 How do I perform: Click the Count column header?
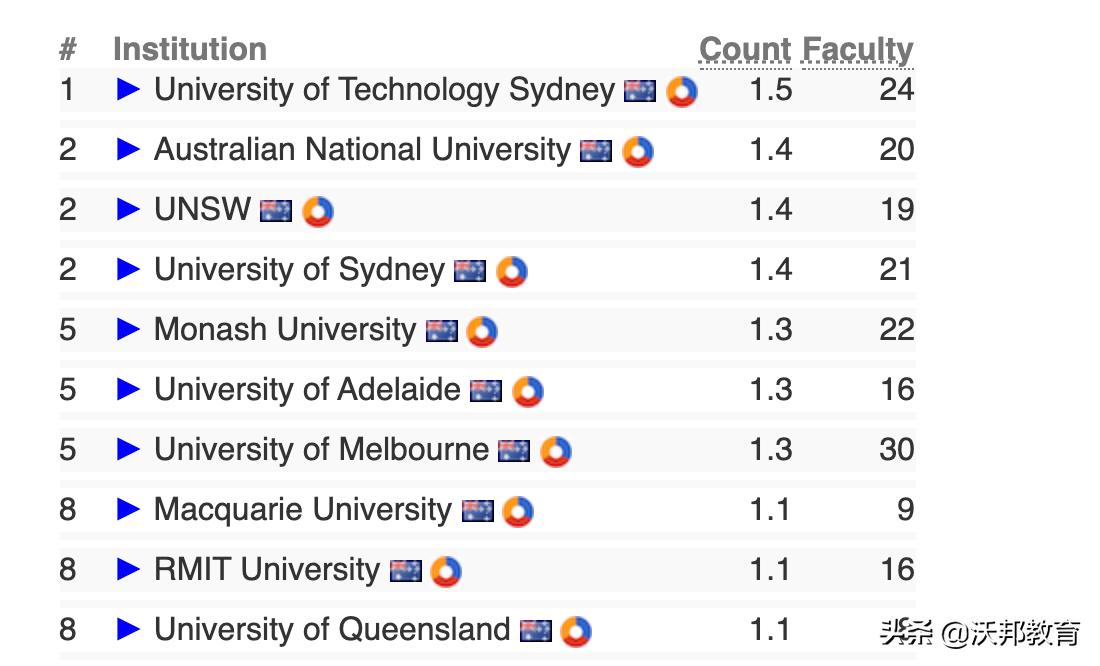(x=745, y=49)
